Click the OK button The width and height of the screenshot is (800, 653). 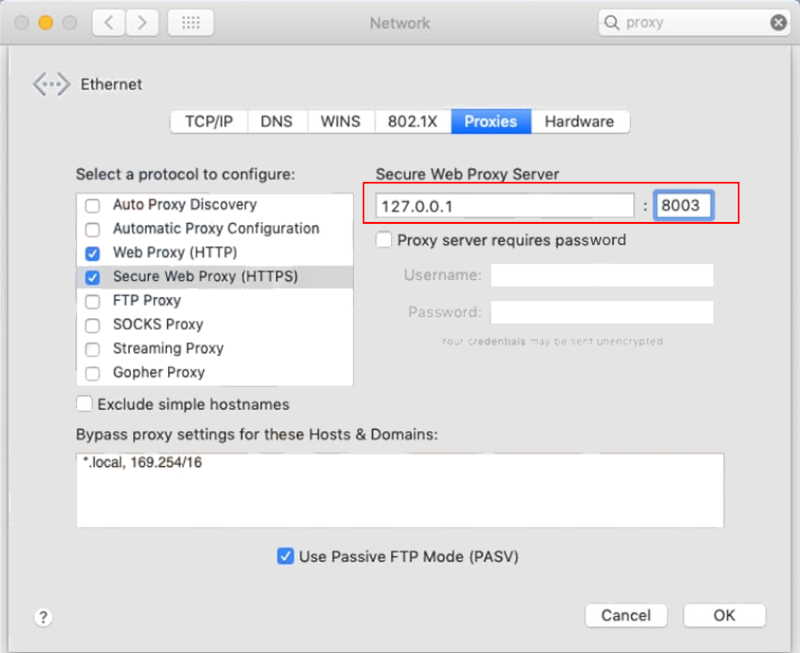(724, 615)
